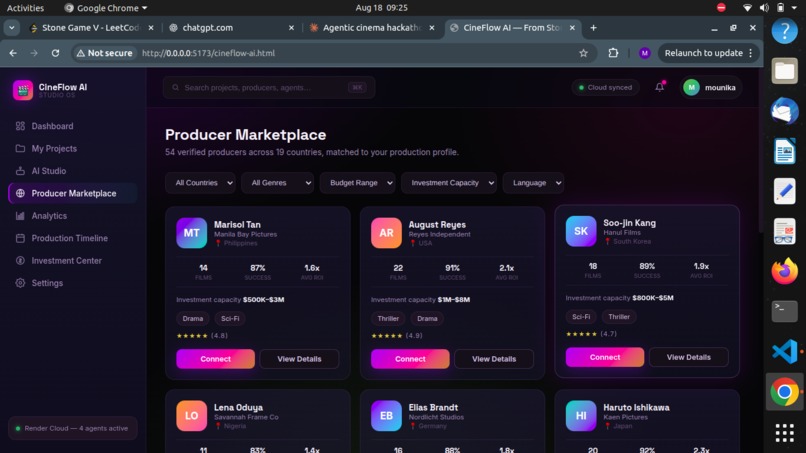Click the Analytics bar chart icon
This screenshot has width=806, height=453.
tap(20, 216)
